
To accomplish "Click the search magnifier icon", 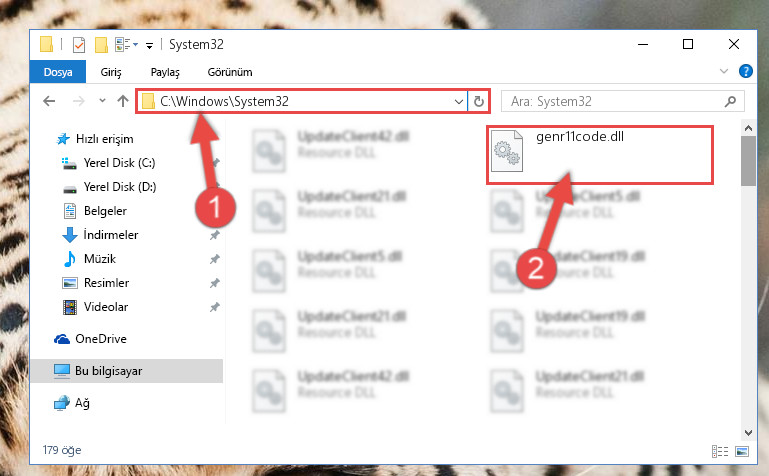I will 730,101.
